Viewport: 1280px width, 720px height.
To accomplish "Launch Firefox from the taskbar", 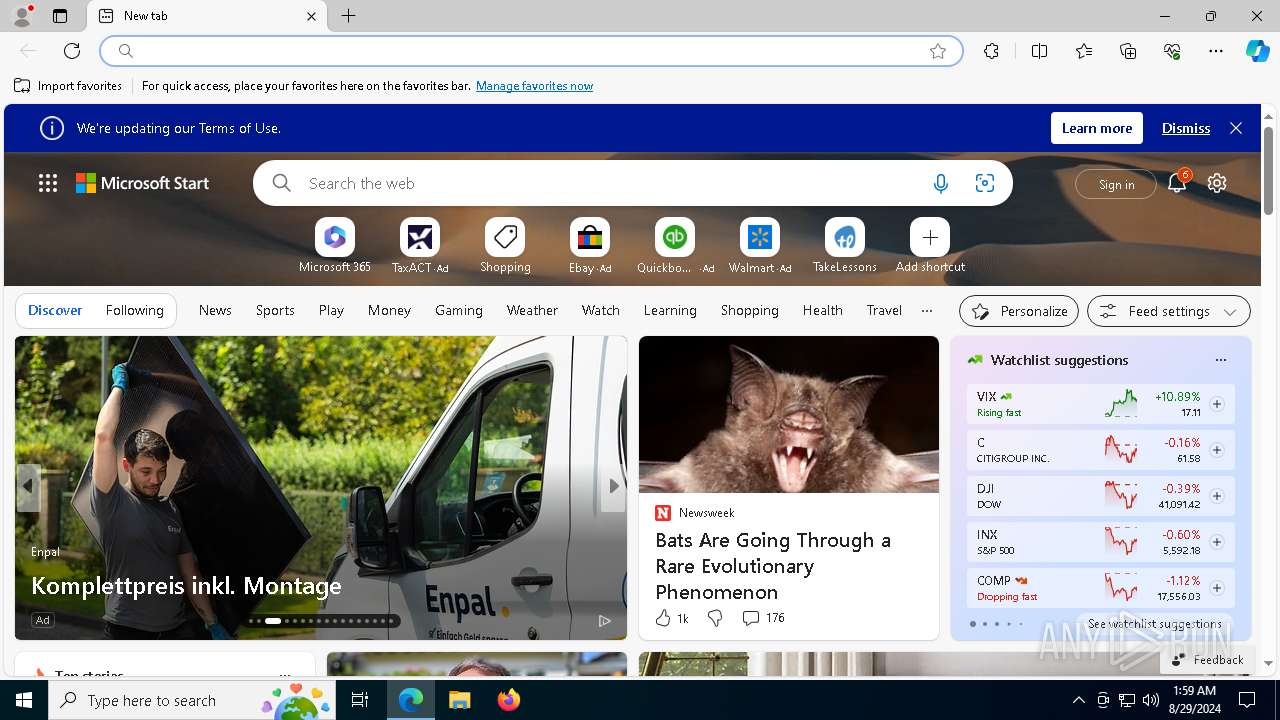I will click(x=509, y=700).
